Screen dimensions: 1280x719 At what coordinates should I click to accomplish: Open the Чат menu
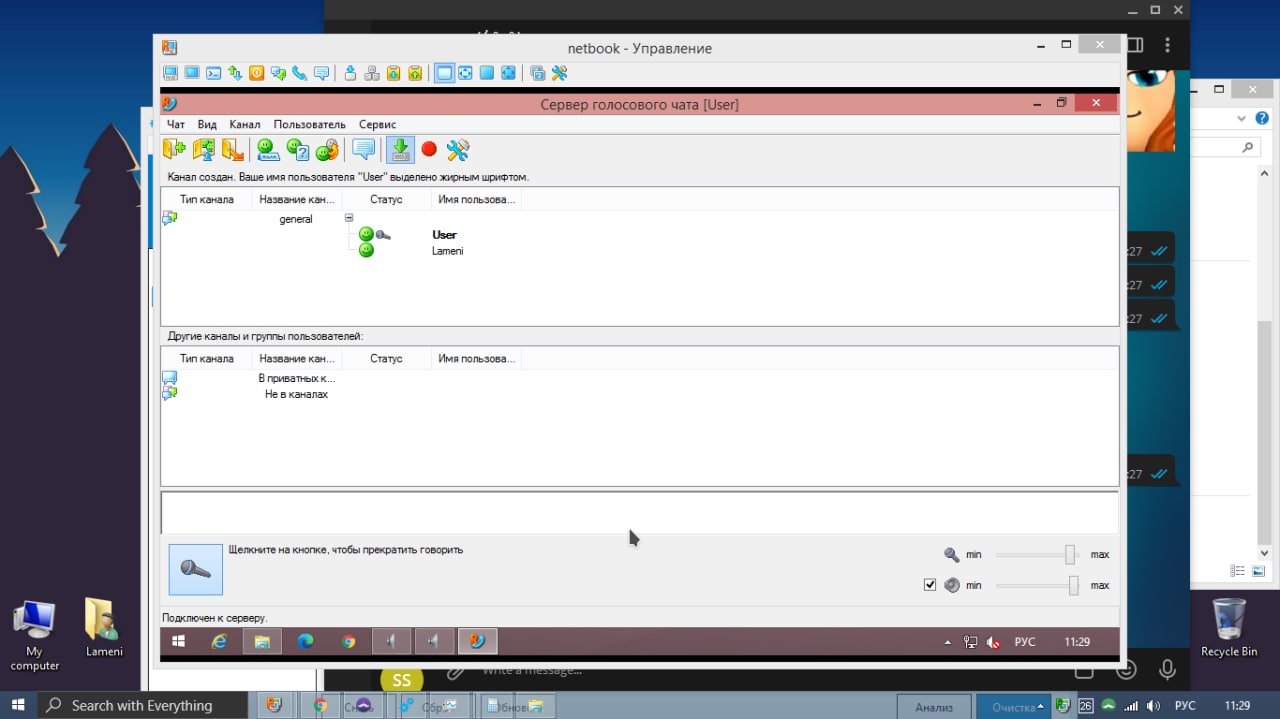point(176,125)
